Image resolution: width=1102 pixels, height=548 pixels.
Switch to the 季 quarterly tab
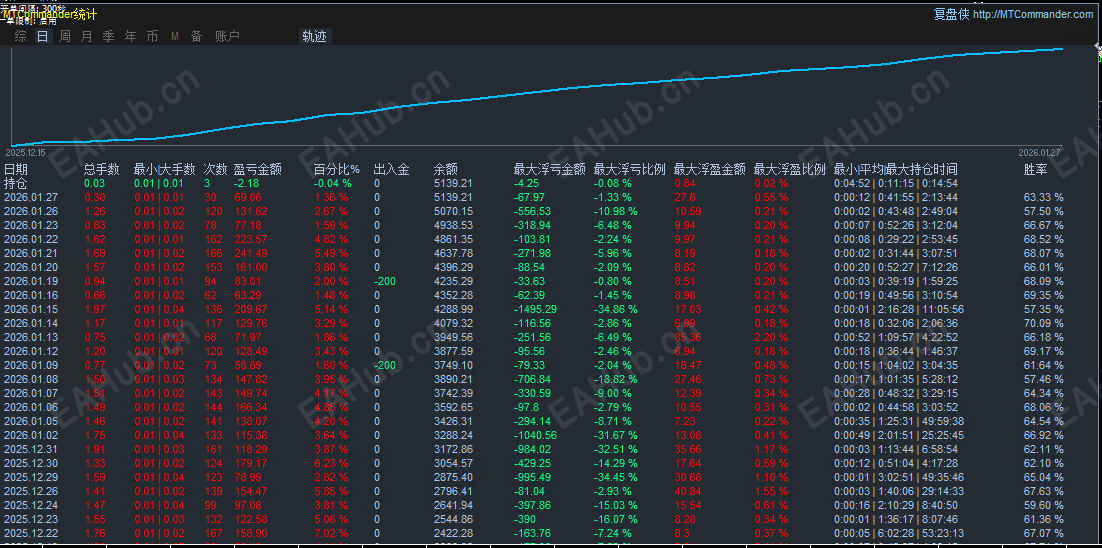pos(108,37)
